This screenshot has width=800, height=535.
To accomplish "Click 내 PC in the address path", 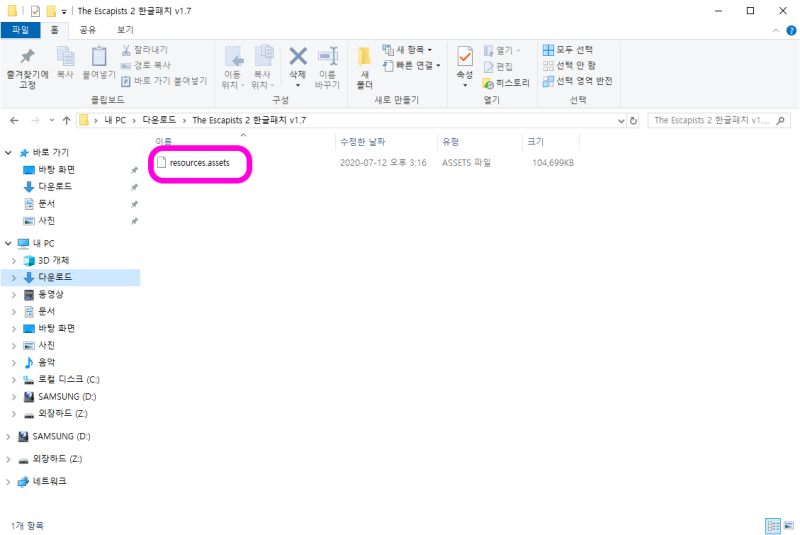I will point(115,120).
